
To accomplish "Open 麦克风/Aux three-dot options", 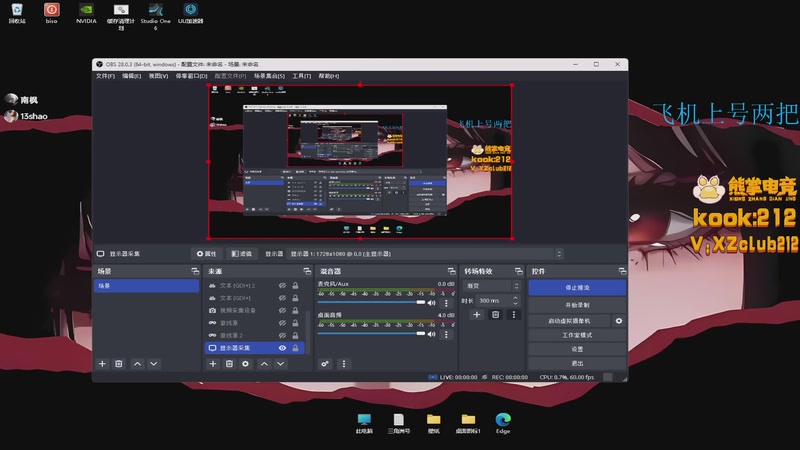I will pos(446,303).
